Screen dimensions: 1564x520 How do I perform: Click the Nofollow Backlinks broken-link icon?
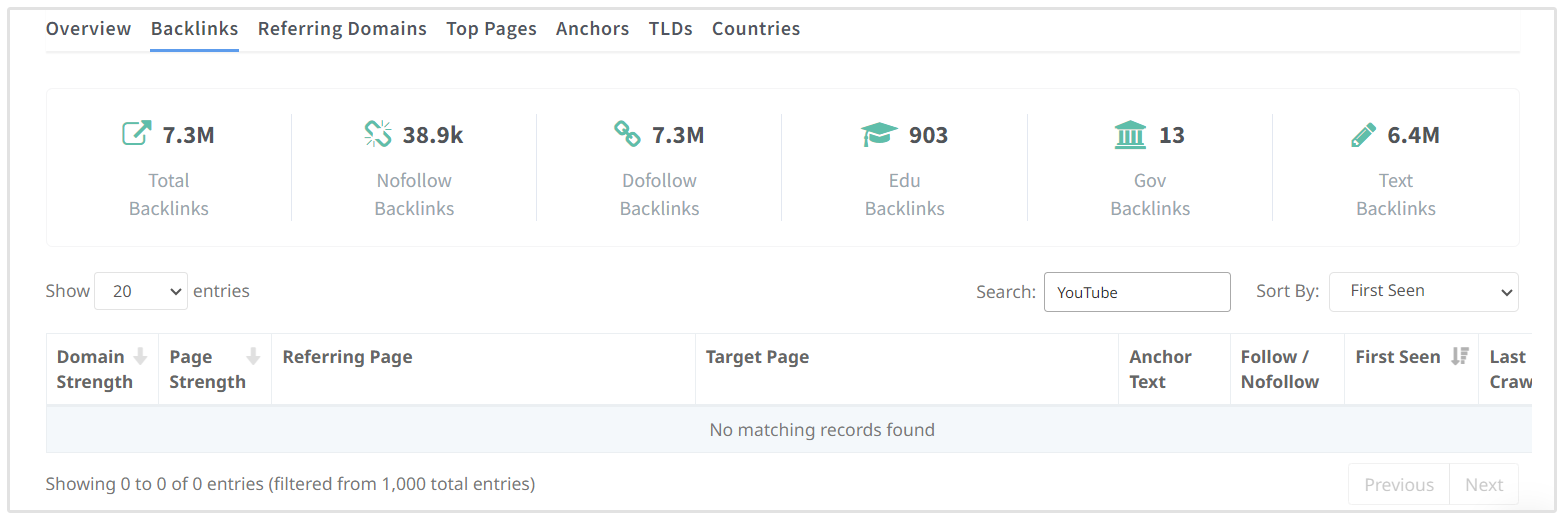378,134
